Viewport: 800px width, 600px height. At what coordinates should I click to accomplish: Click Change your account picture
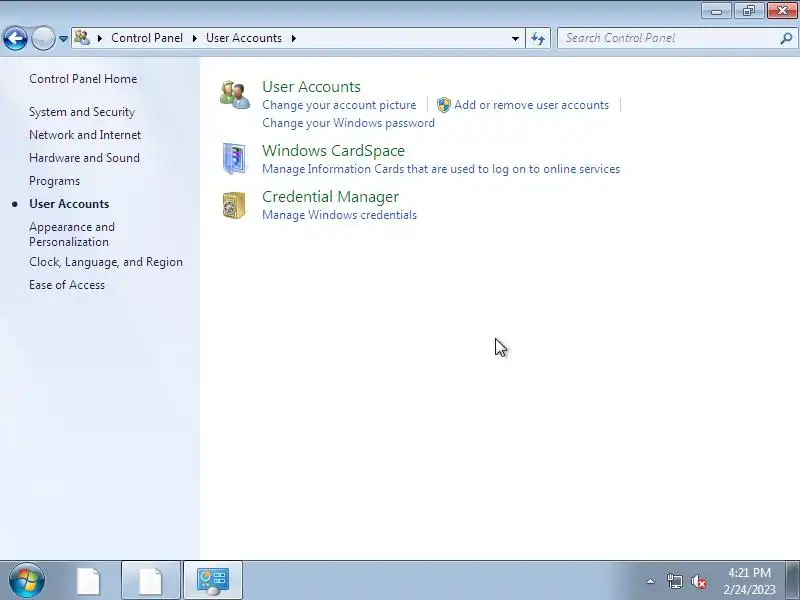click(339, 105)
